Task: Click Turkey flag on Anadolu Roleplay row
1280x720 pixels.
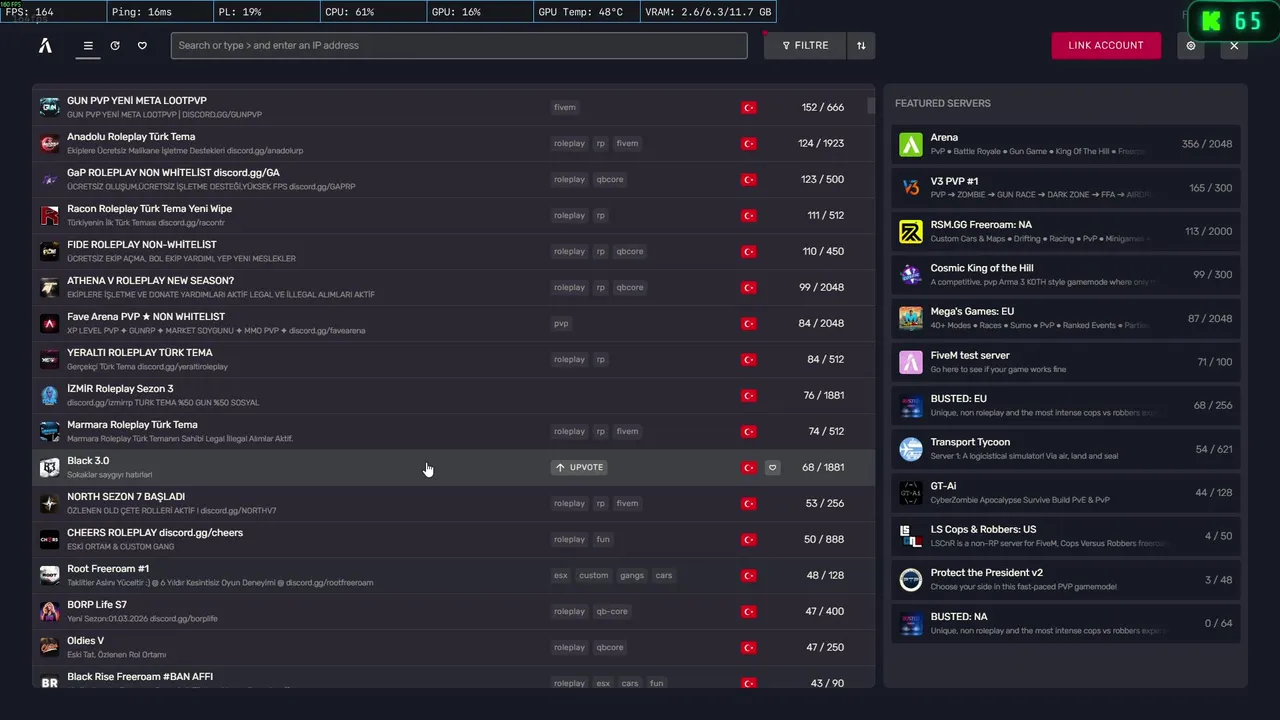Action: pyautogui.click(x=749, y=143)
